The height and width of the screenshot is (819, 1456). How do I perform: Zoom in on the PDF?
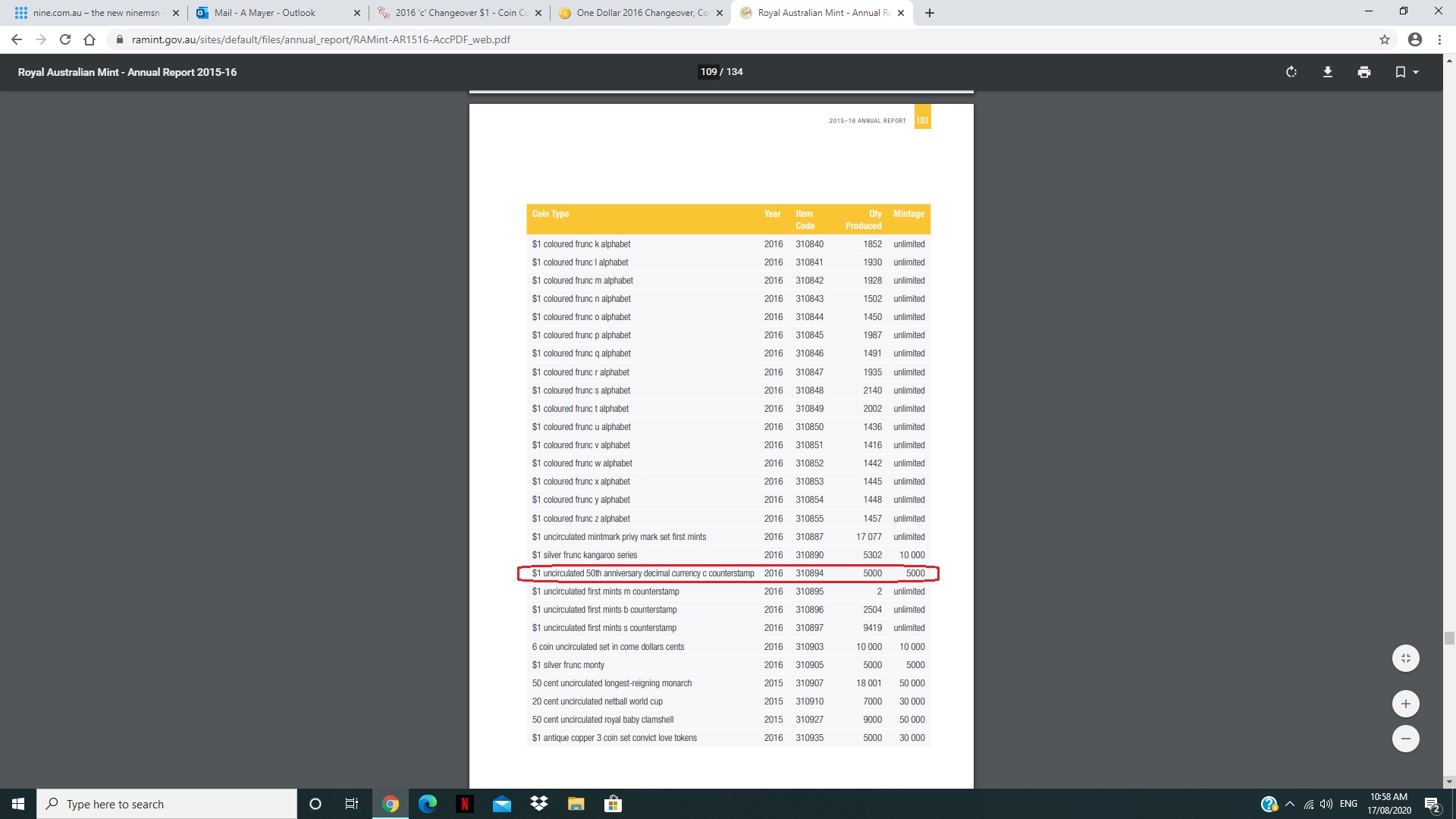pyautogui.click(x=1406, y=704)
